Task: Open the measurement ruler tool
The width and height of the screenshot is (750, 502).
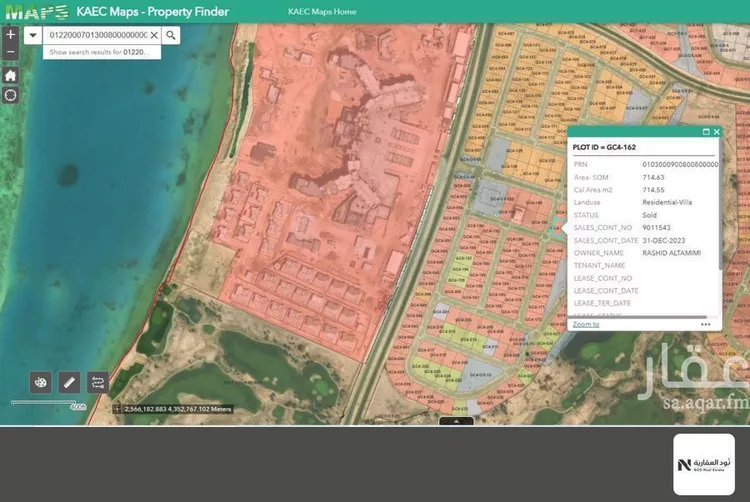Action: coord(69,382)
